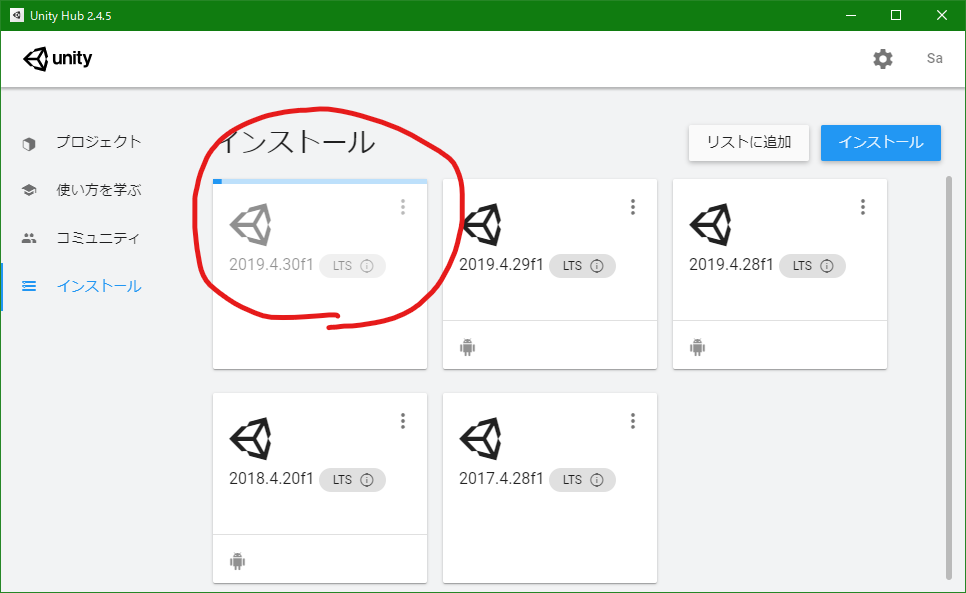Open the コミュニティ sidebar section

99,238
